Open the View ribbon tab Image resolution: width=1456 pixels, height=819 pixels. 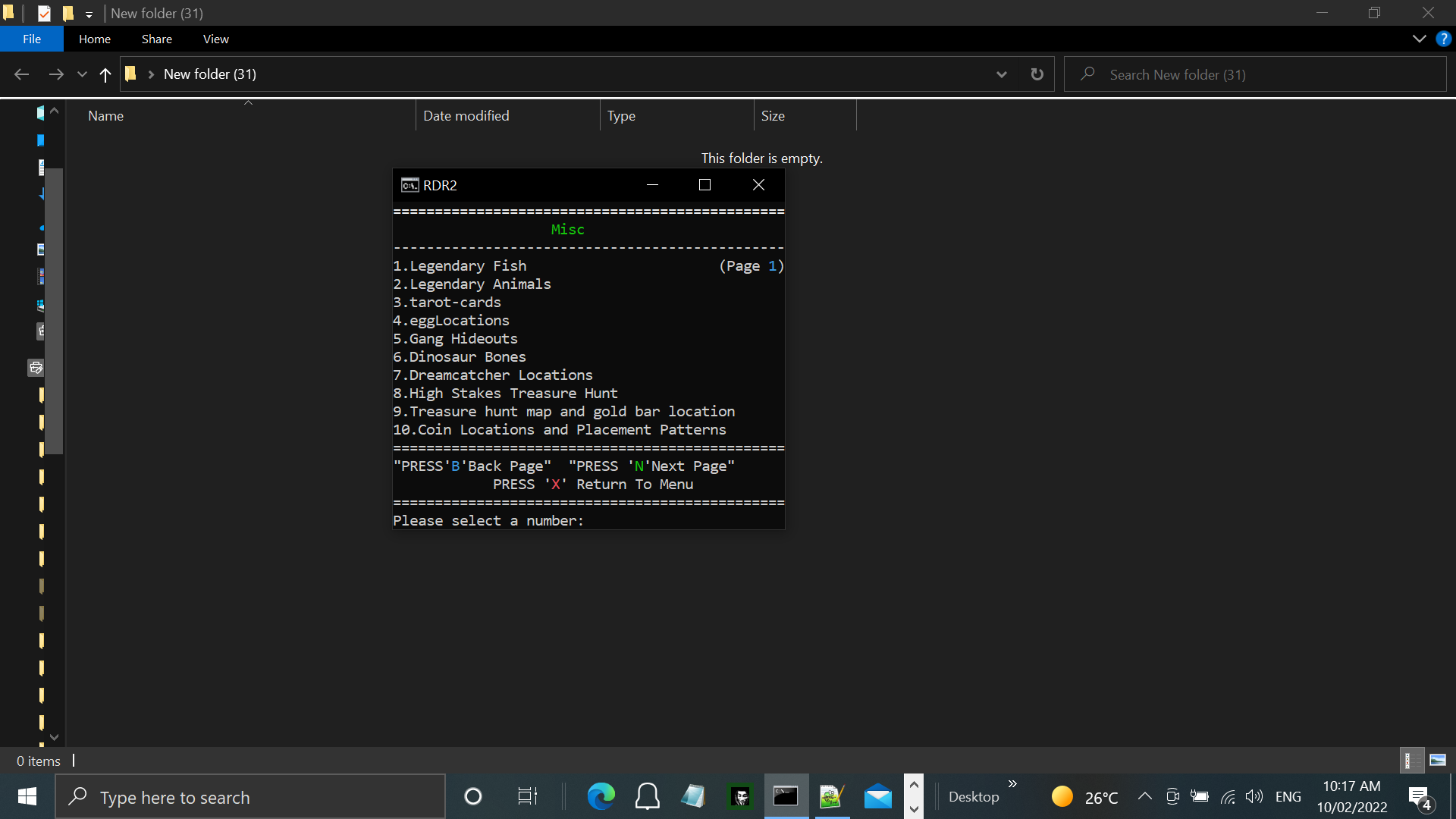click(x=215, y=39)
